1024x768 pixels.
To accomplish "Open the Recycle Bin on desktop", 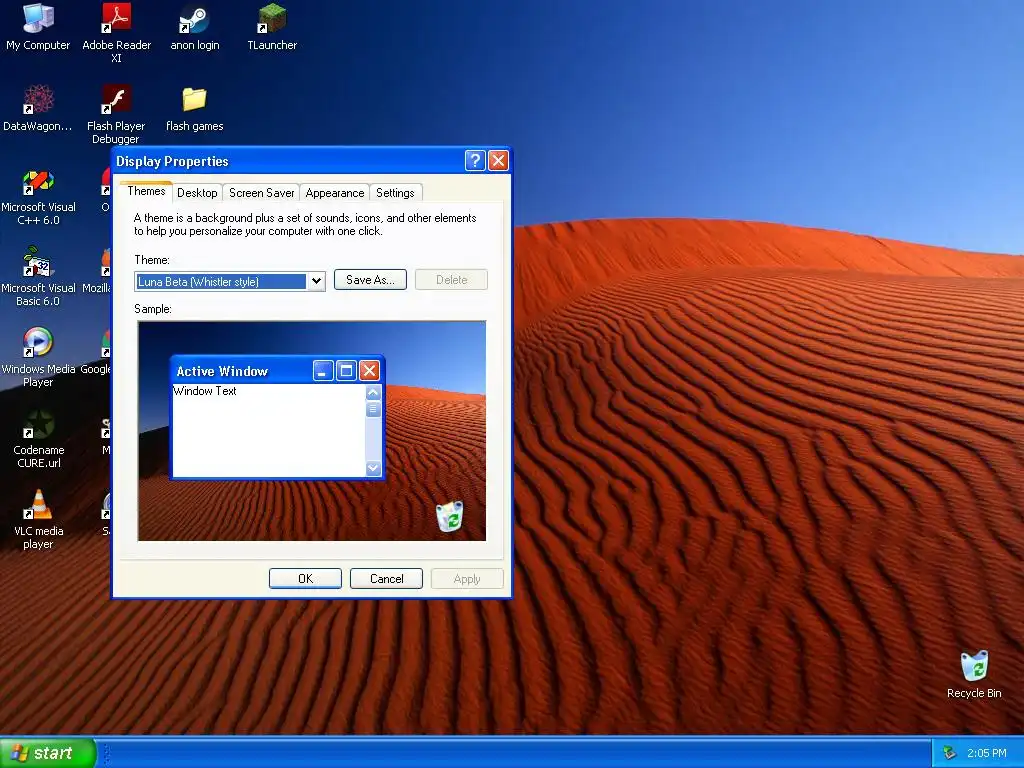I will tap(974, 675).
